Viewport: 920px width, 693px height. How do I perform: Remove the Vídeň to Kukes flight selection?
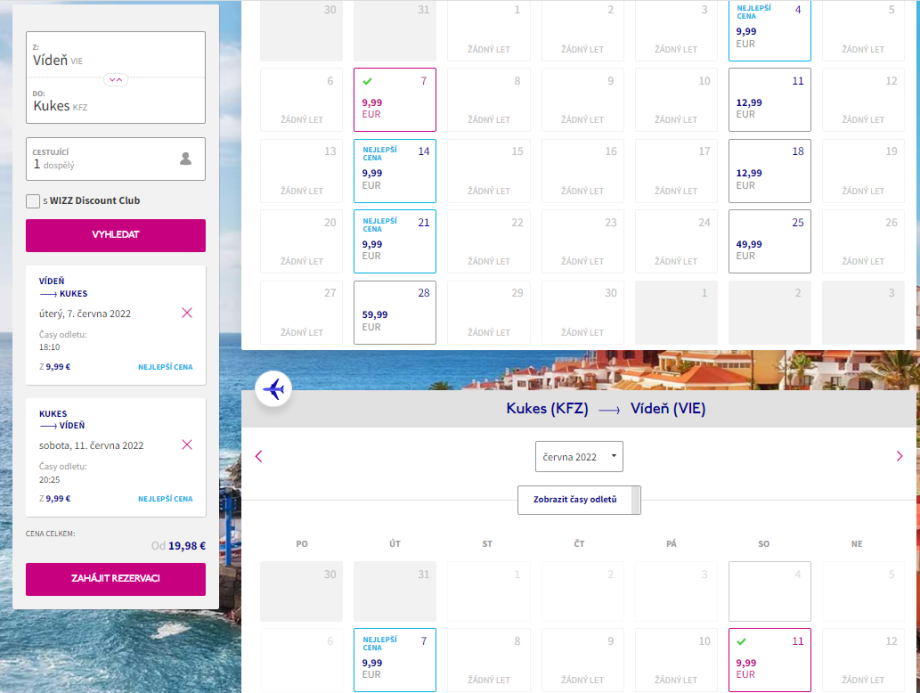pos(187,313)
